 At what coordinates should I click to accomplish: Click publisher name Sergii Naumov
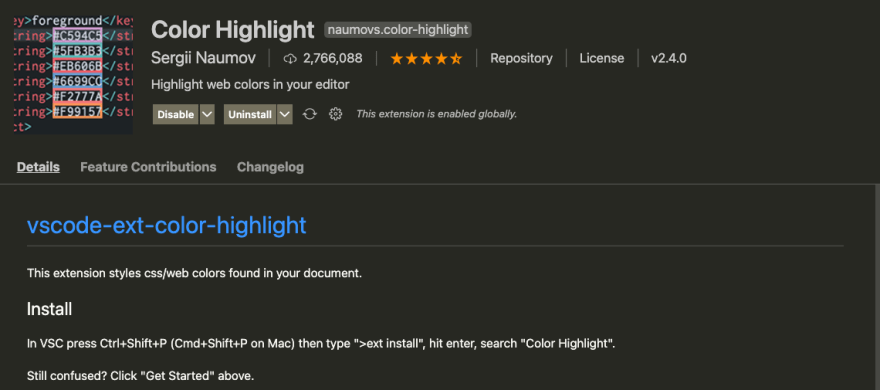point(204,58)
